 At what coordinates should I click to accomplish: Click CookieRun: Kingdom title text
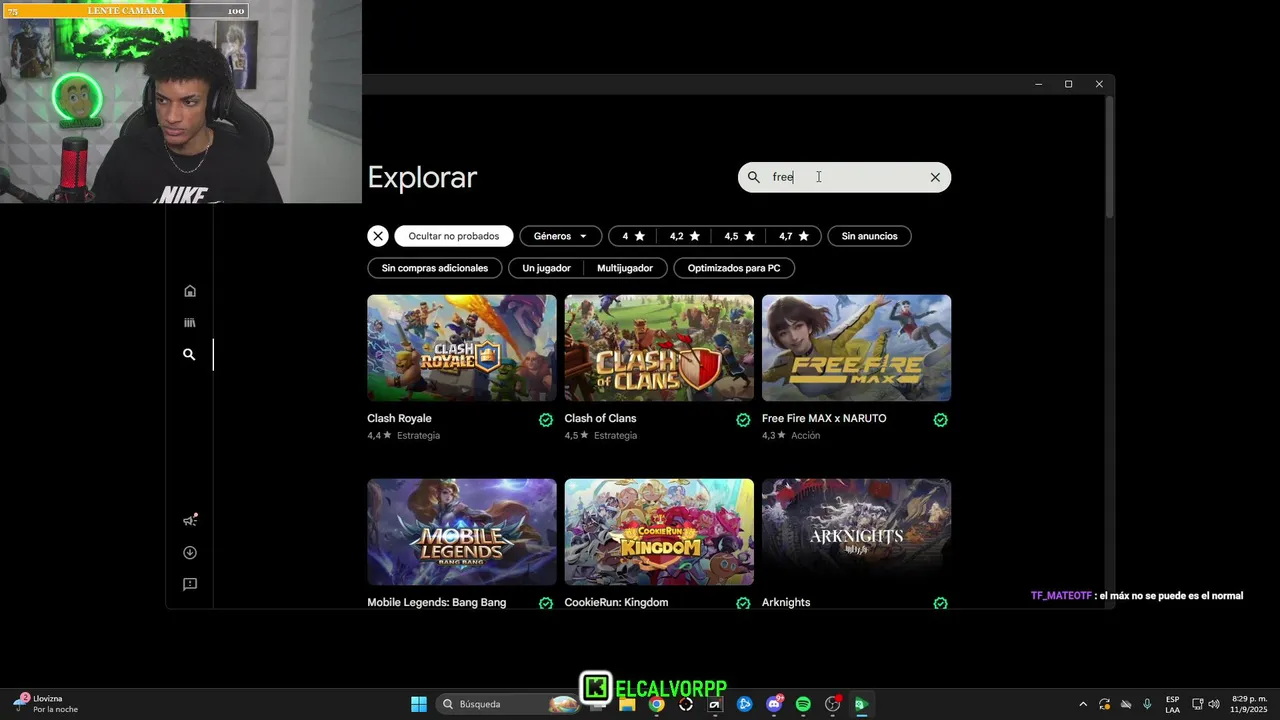[616, 602]
